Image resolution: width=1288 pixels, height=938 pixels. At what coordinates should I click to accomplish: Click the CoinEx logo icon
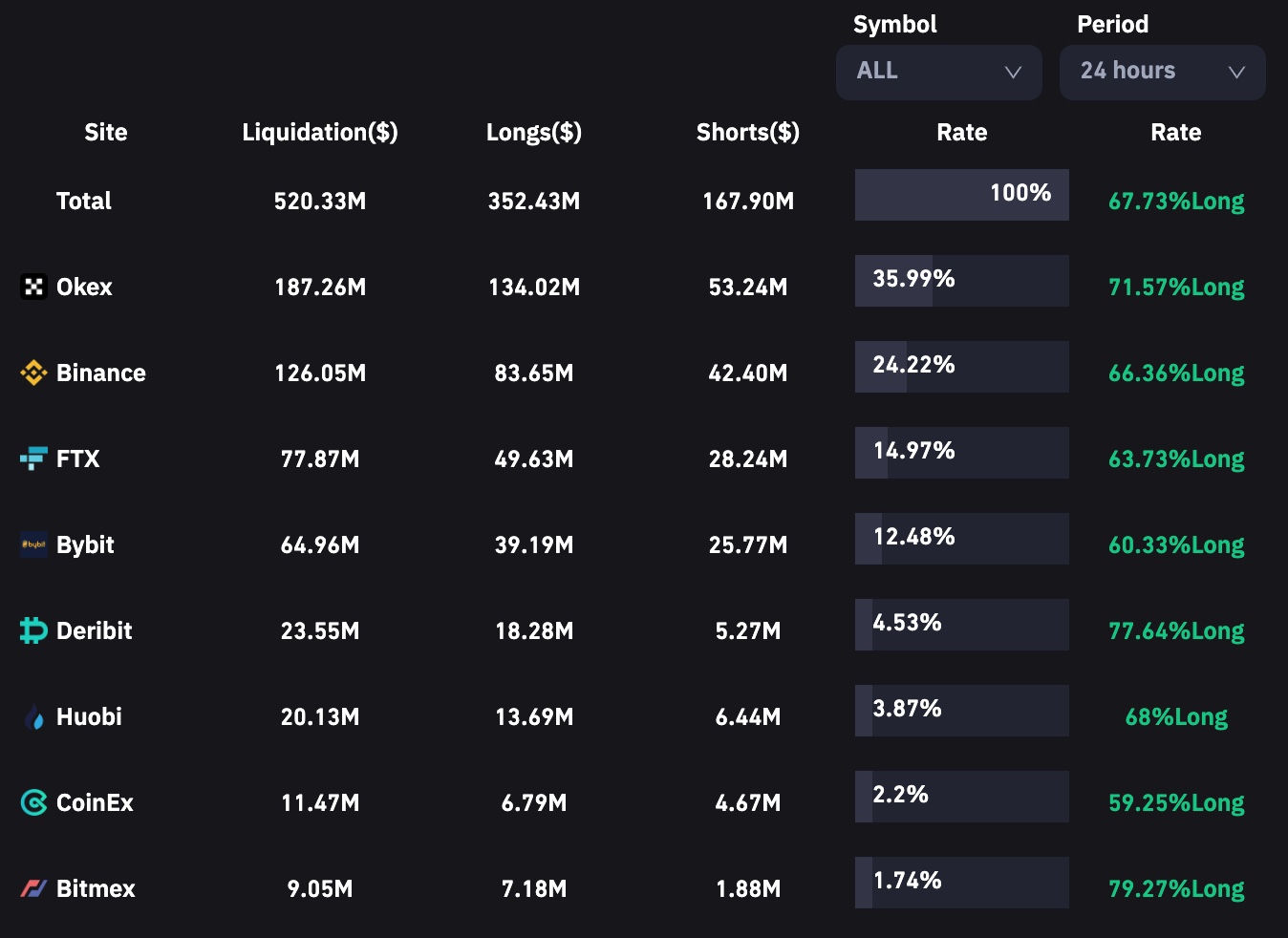coord(33,802)
